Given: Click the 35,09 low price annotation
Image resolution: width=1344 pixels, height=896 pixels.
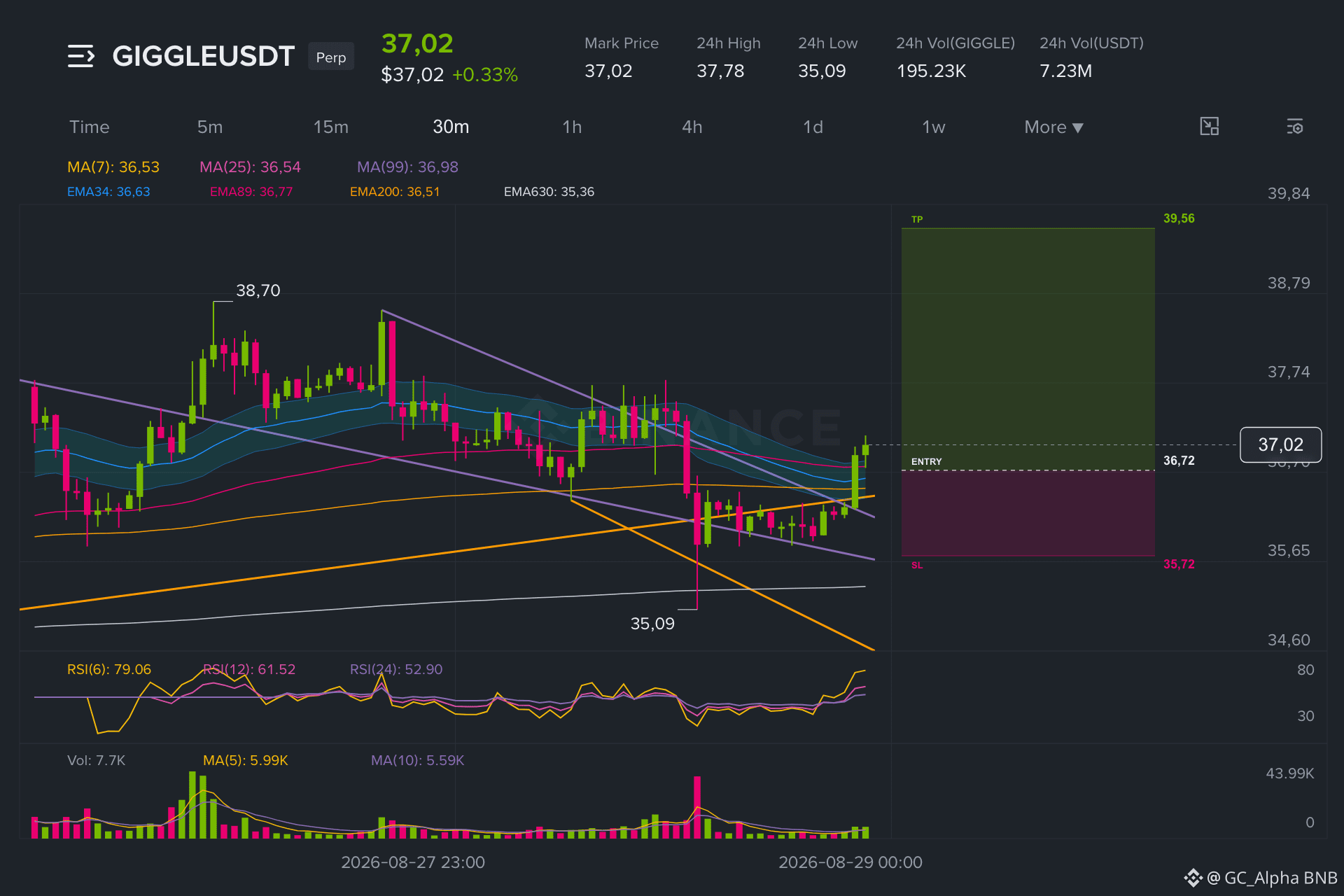Looking at the screenshot, I should tap(652, 624).
